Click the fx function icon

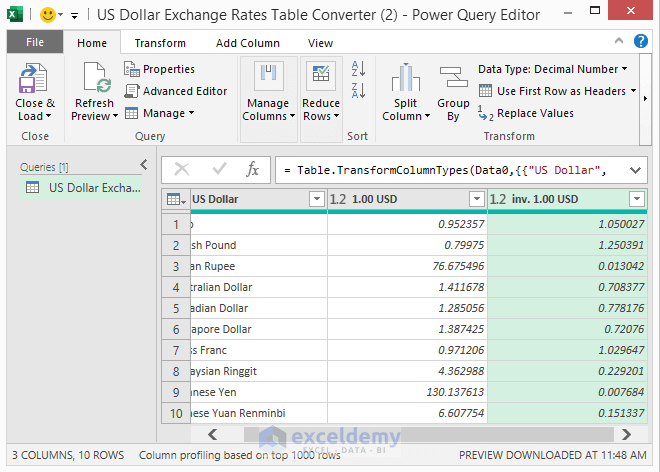(252, 170)
